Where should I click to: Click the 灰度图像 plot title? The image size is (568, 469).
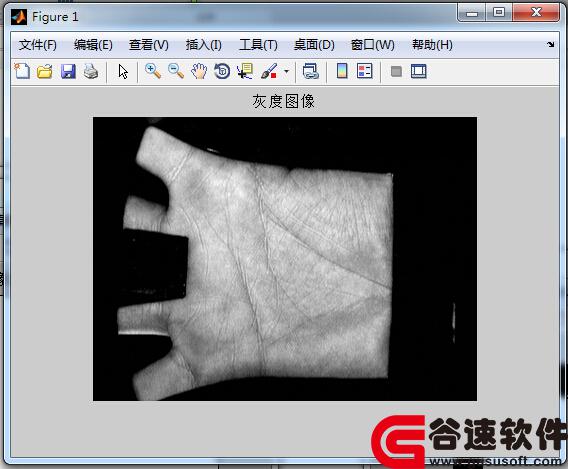pyautogui.click(x=283, y=101)
